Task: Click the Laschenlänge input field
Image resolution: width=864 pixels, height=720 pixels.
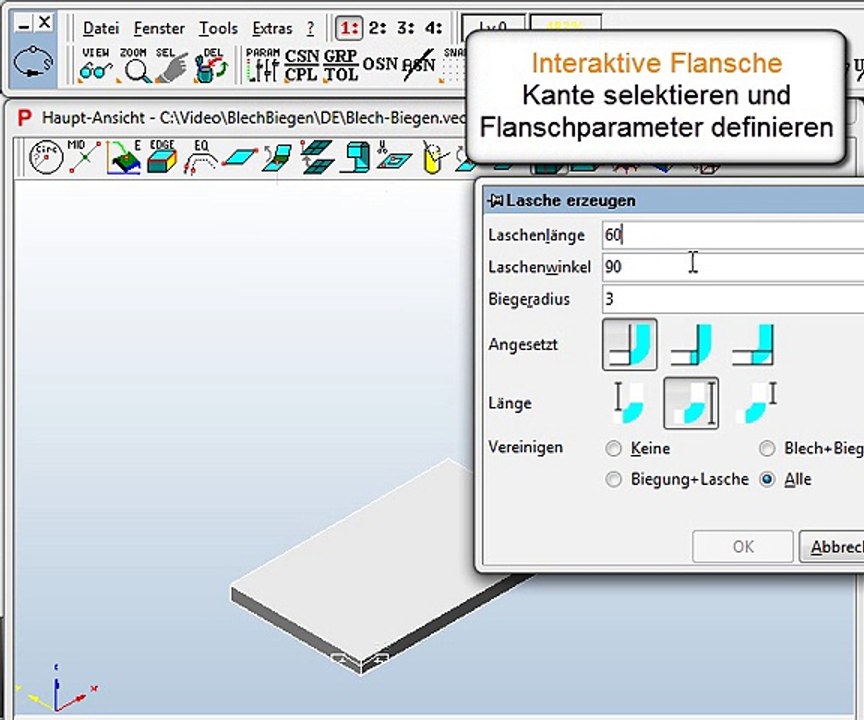Action: click(x=733, y=235)
